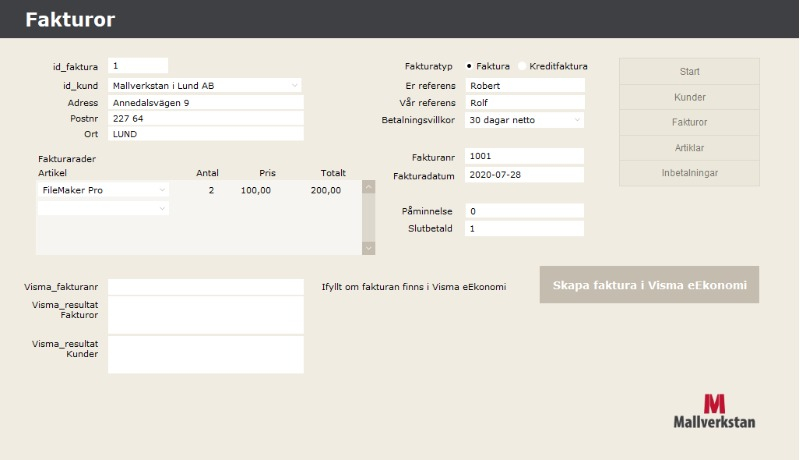Click the Er referens field
The height and width of the screenshot is (460, 800).
tap(525, 86)
